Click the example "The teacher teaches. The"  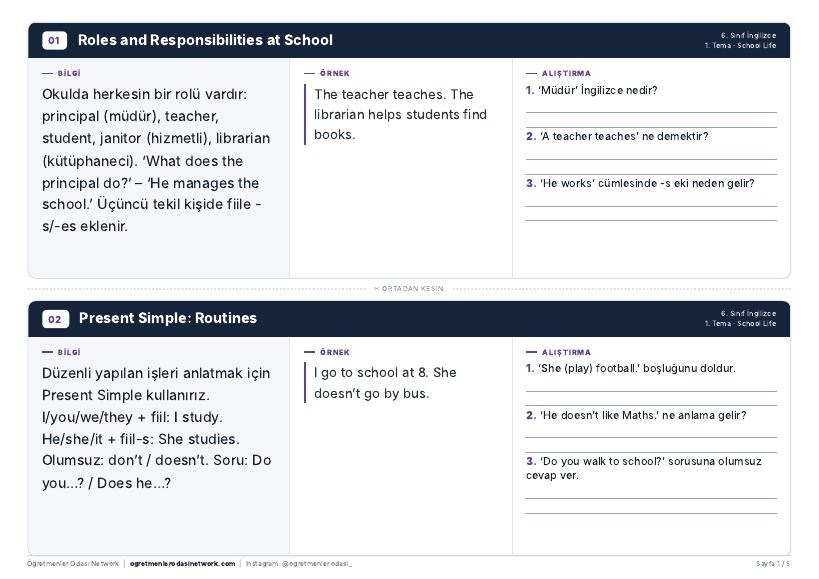point(394,94)
